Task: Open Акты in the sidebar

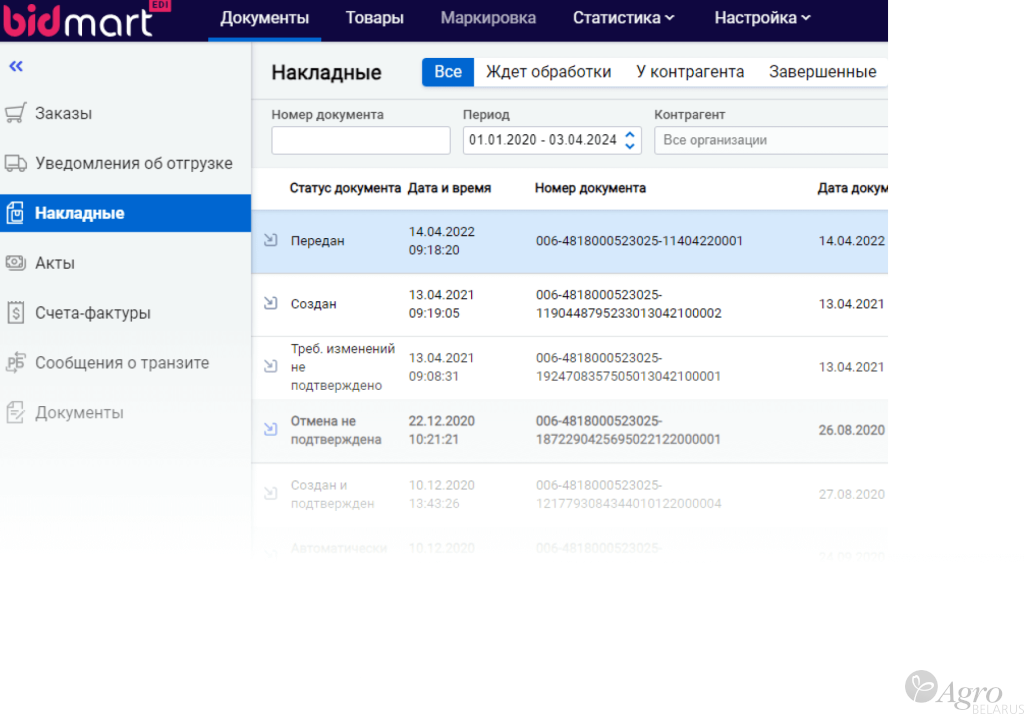Action: point(55,263)
